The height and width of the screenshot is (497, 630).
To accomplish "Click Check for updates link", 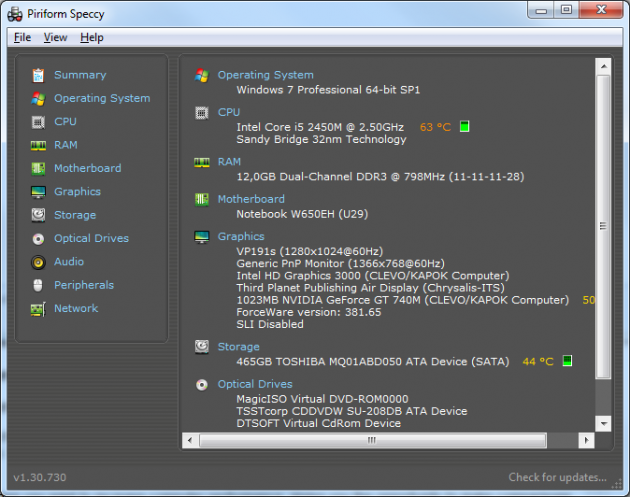I will (x=558, y=477).
